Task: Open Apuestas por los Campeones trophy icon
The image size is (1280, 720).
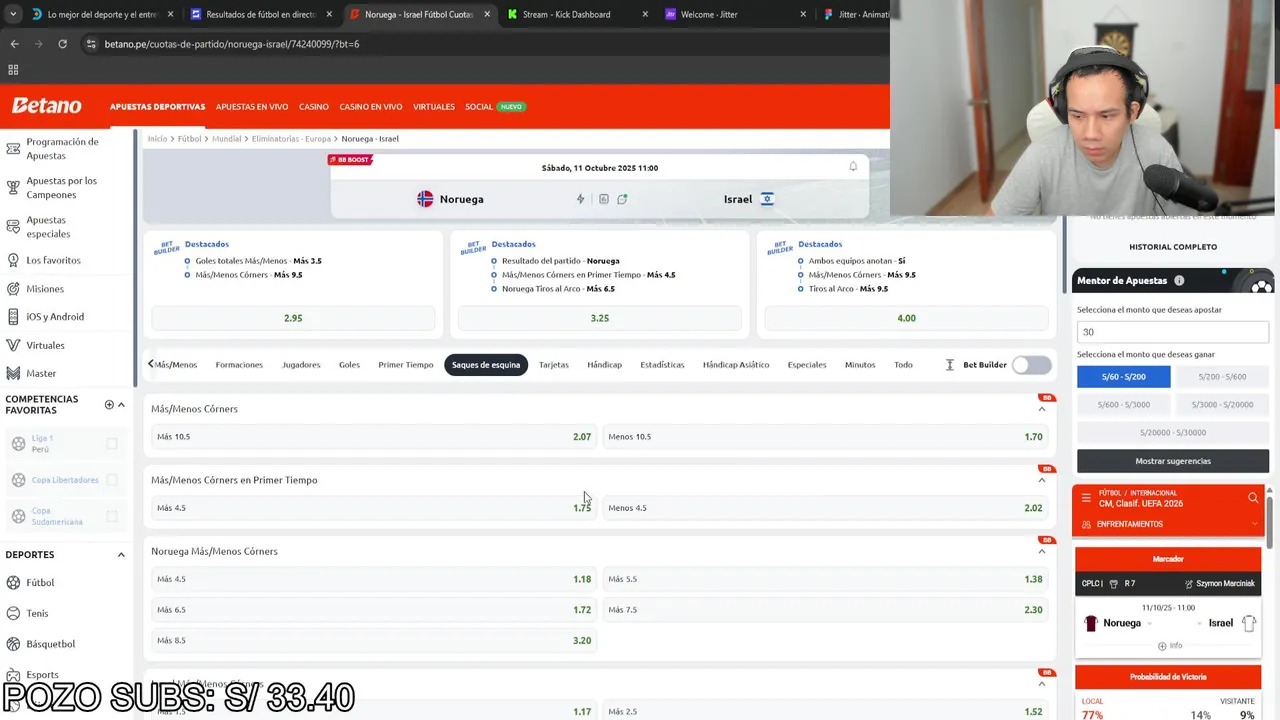Action: [x=13, y=188]
